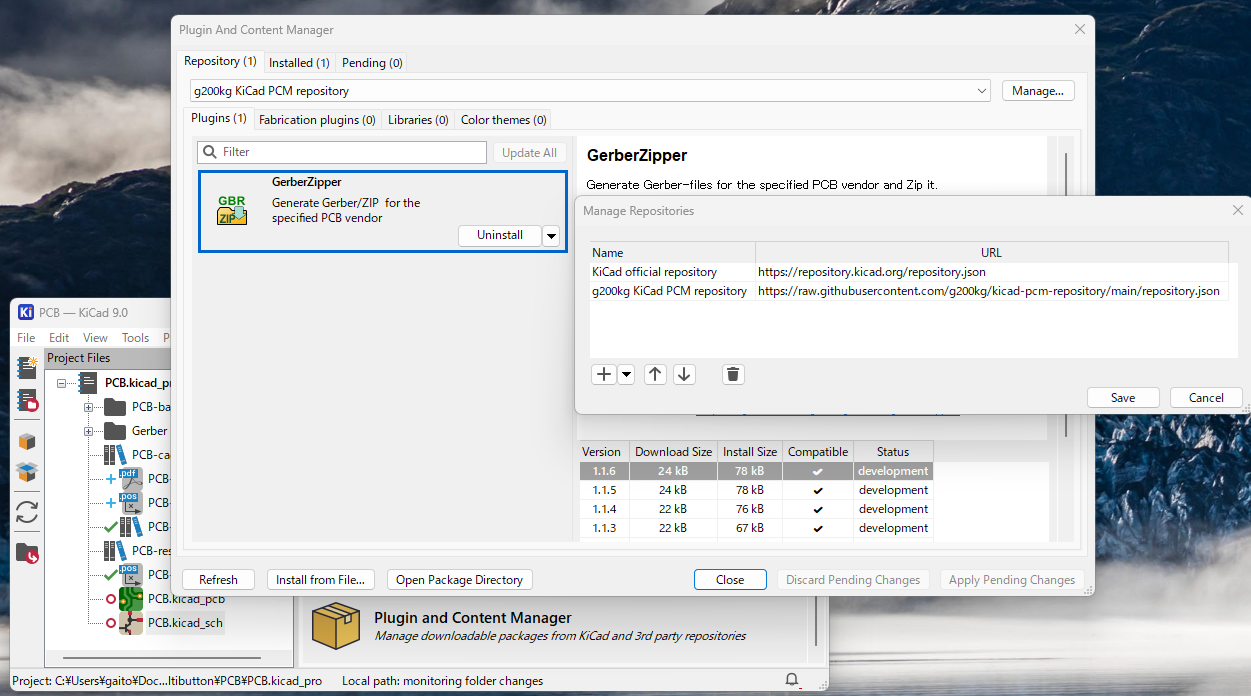Click the orange box archive icon in KiCad
This screenshot has height=696, width=1251.
[x=27, y=441]
